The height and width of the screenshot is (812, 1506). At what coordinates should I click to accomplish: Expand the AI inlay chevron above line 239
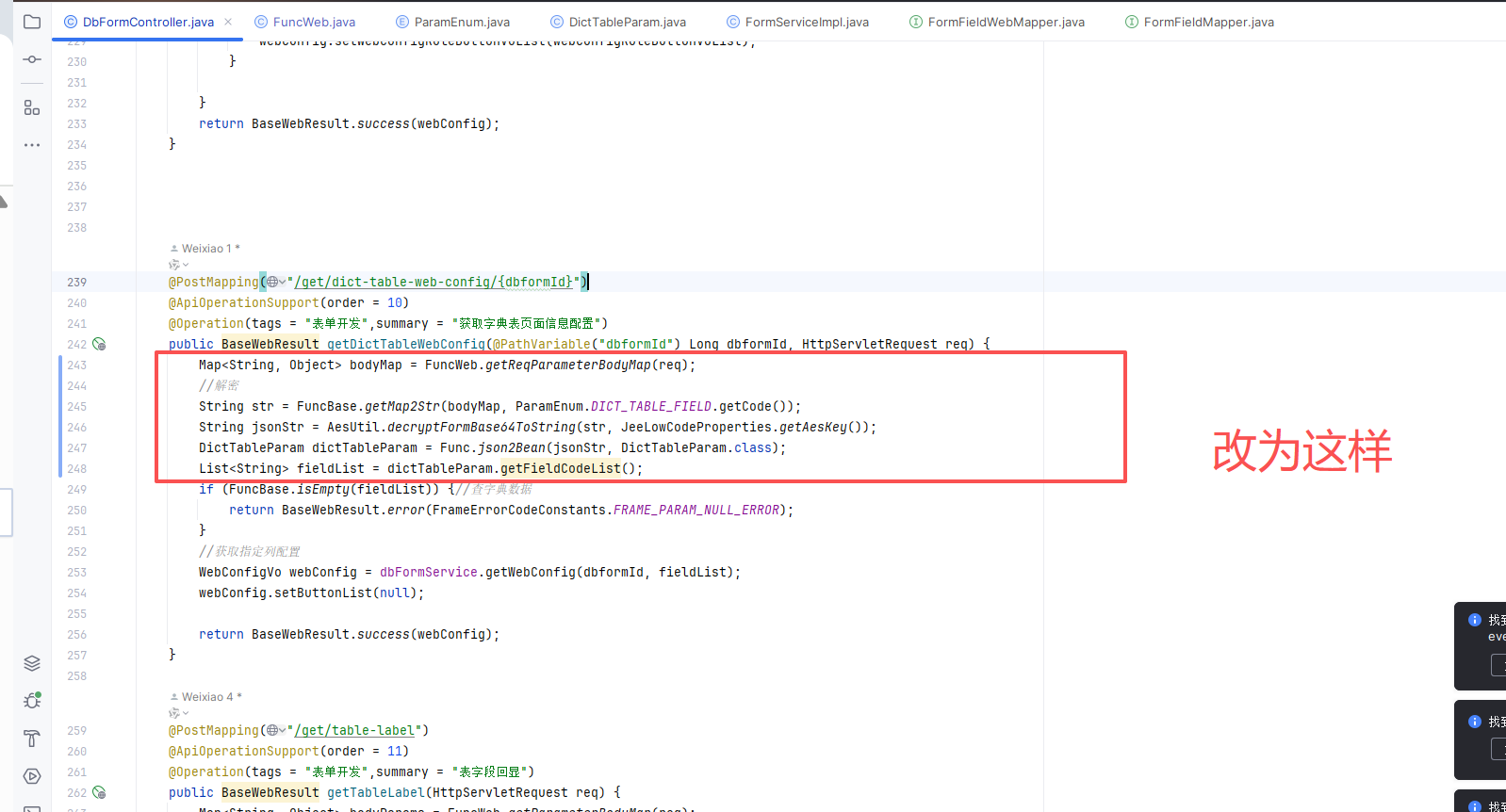(x=179, y=266)
